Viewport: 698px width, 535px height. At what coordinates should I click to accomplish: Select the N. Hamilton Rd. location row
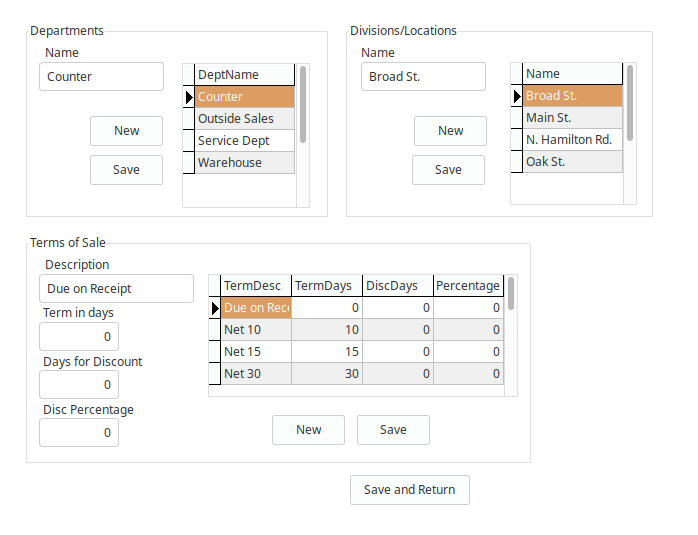tap(572, 140)
